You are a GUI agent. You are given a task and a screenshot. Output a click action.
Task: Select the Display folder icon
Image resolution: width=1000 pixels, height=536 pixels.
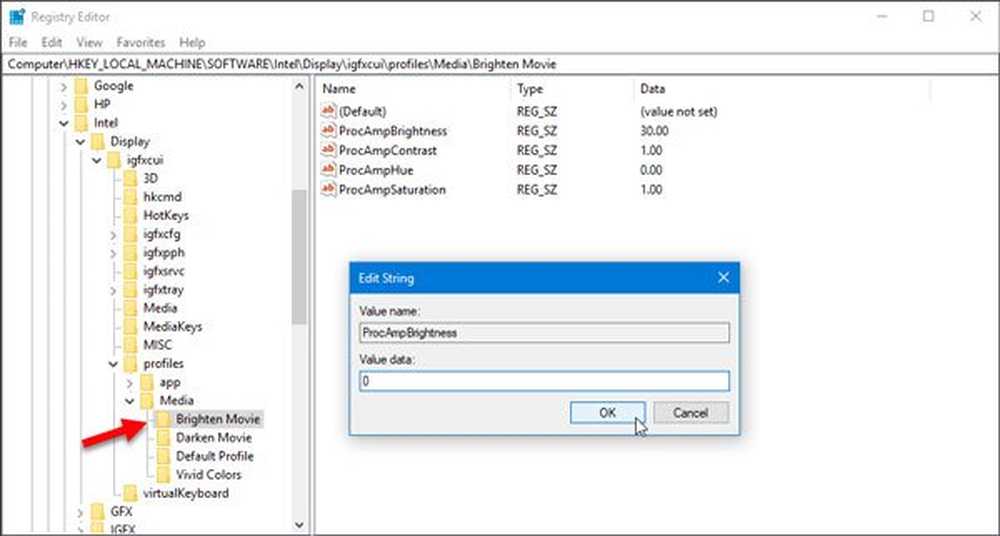pos(98,141)
